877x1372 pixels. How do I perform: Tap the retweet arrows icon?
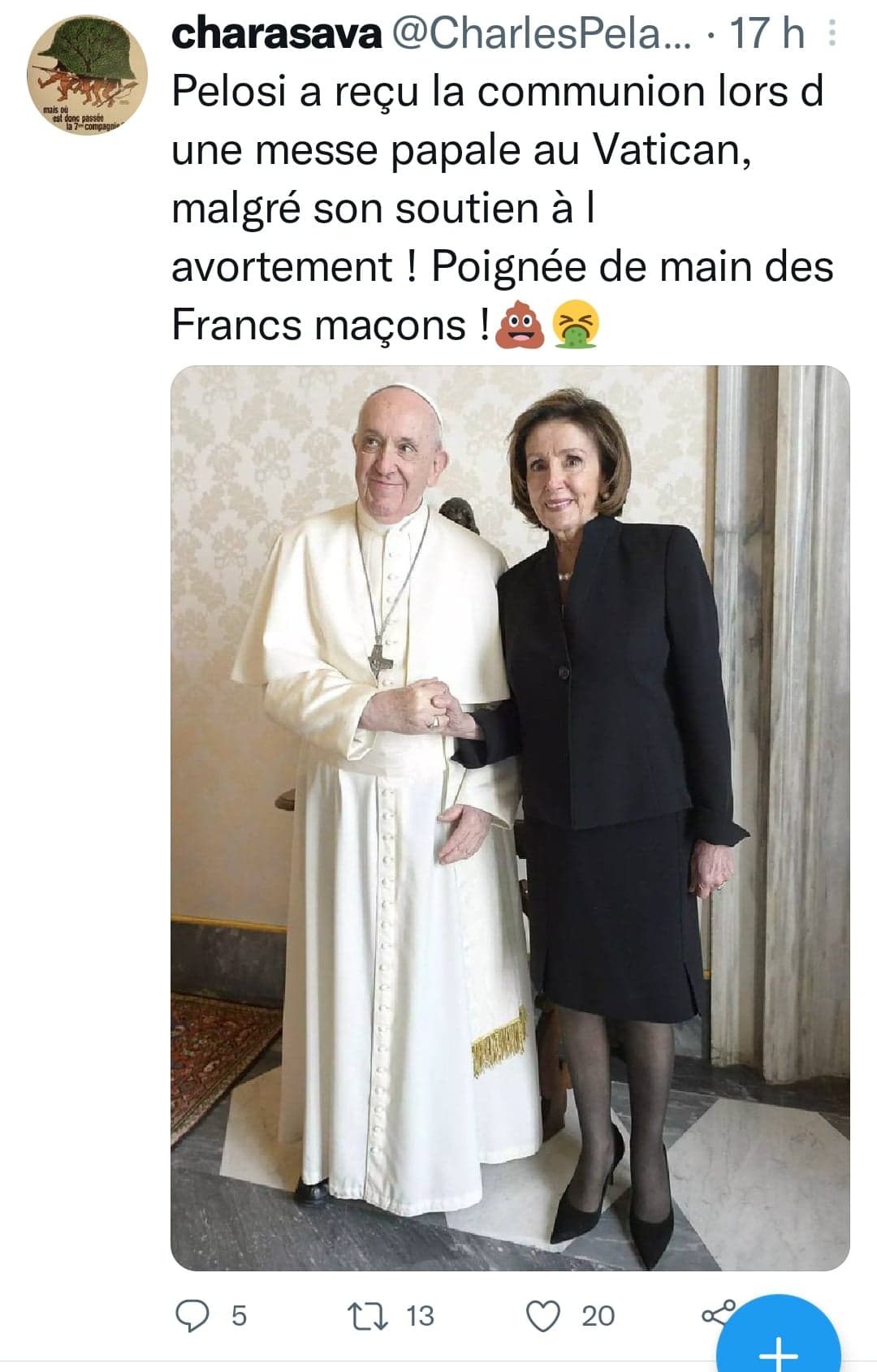[369, 1316]
